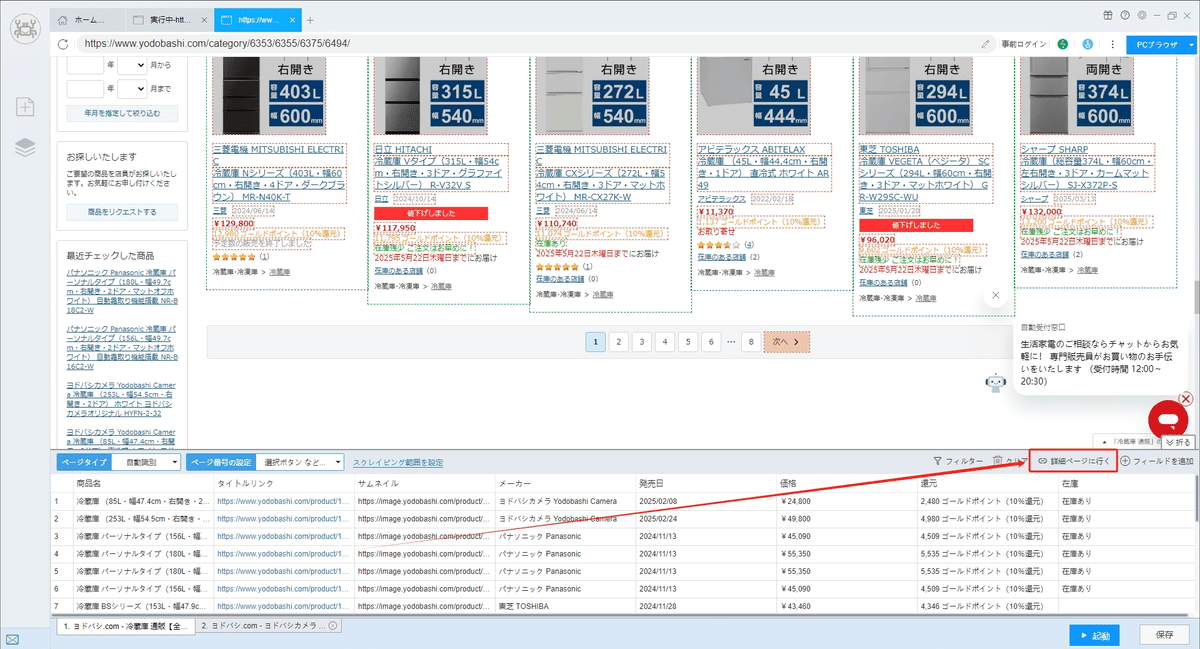Screen dimensions: 1200x649
Task: Click the 商品名 column header
Action: pyautogui.click(x=143, y=484)
